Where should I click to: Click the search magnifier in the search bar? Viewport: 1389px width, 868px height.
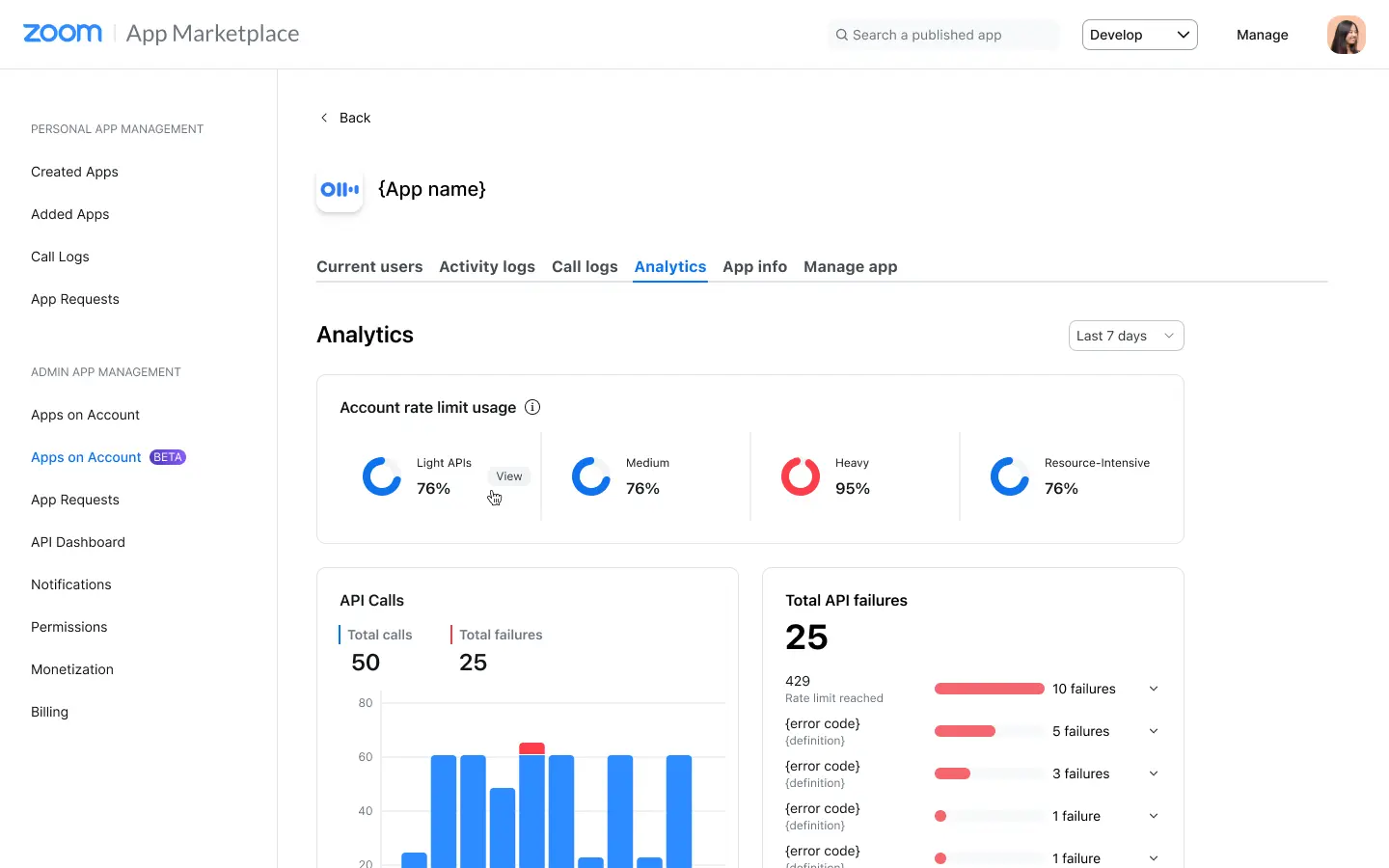[x=842, y=34]
